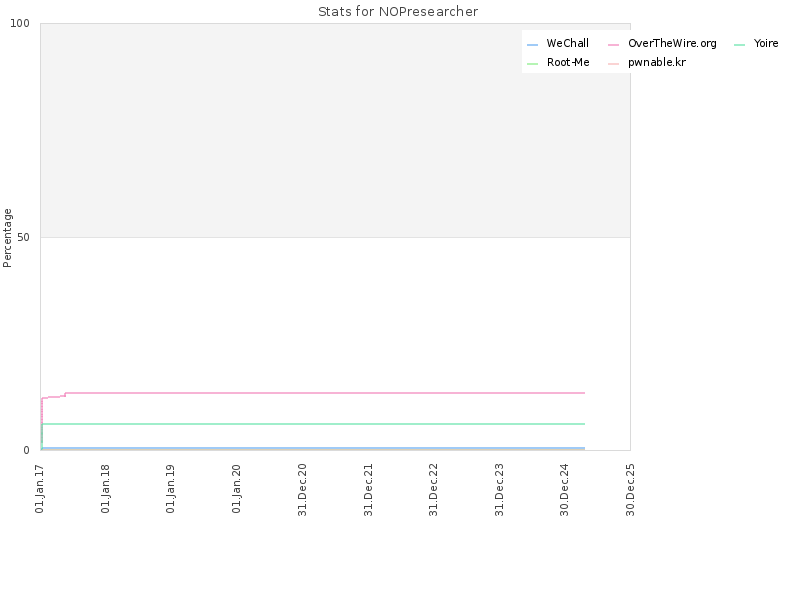800x600 pixels.
Task: Select the pwnable.kr legend label
Action: pos(657,62)
